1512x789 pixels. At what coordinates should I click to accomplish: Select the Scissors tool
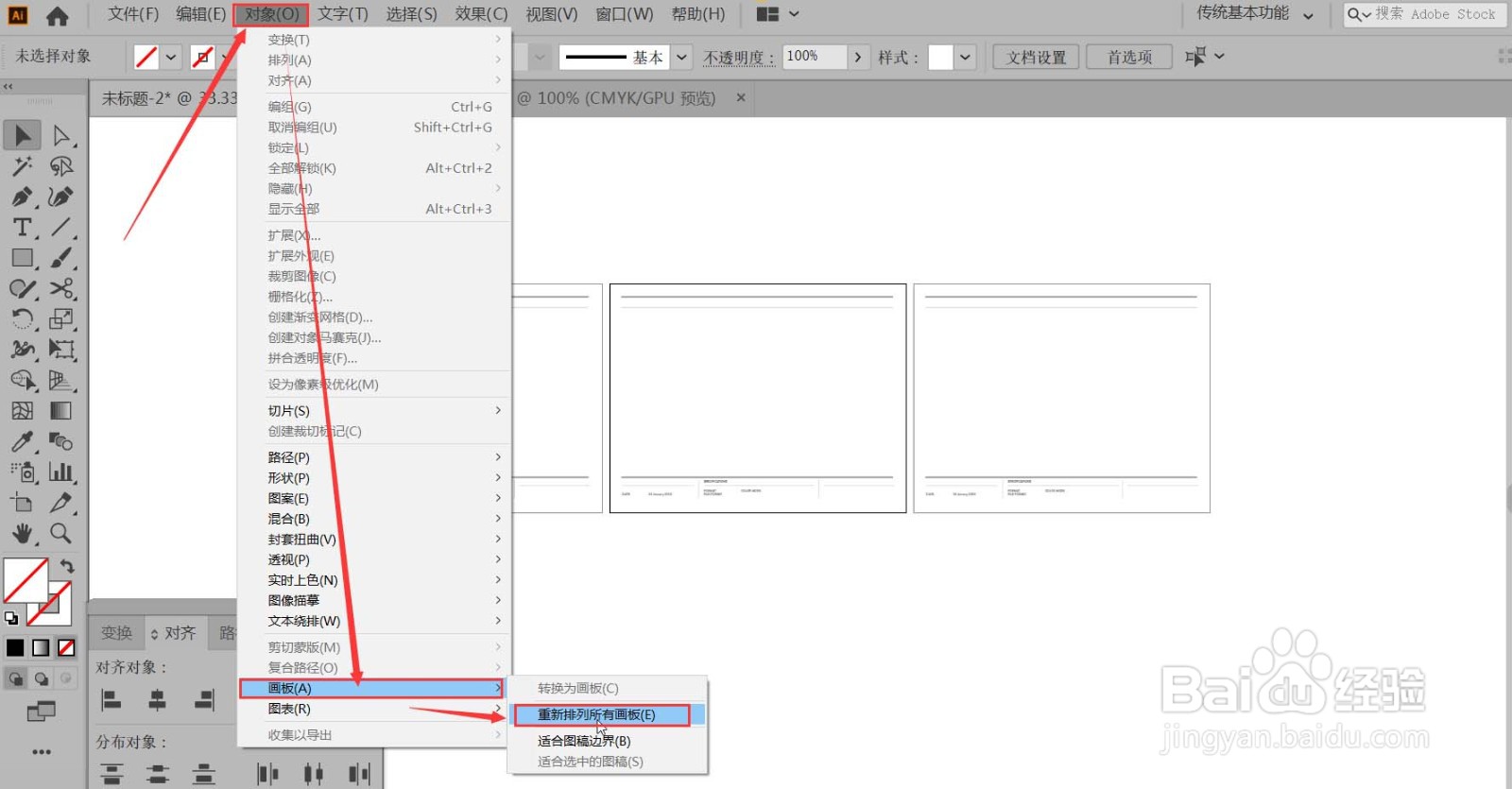(x=61, y=288)
